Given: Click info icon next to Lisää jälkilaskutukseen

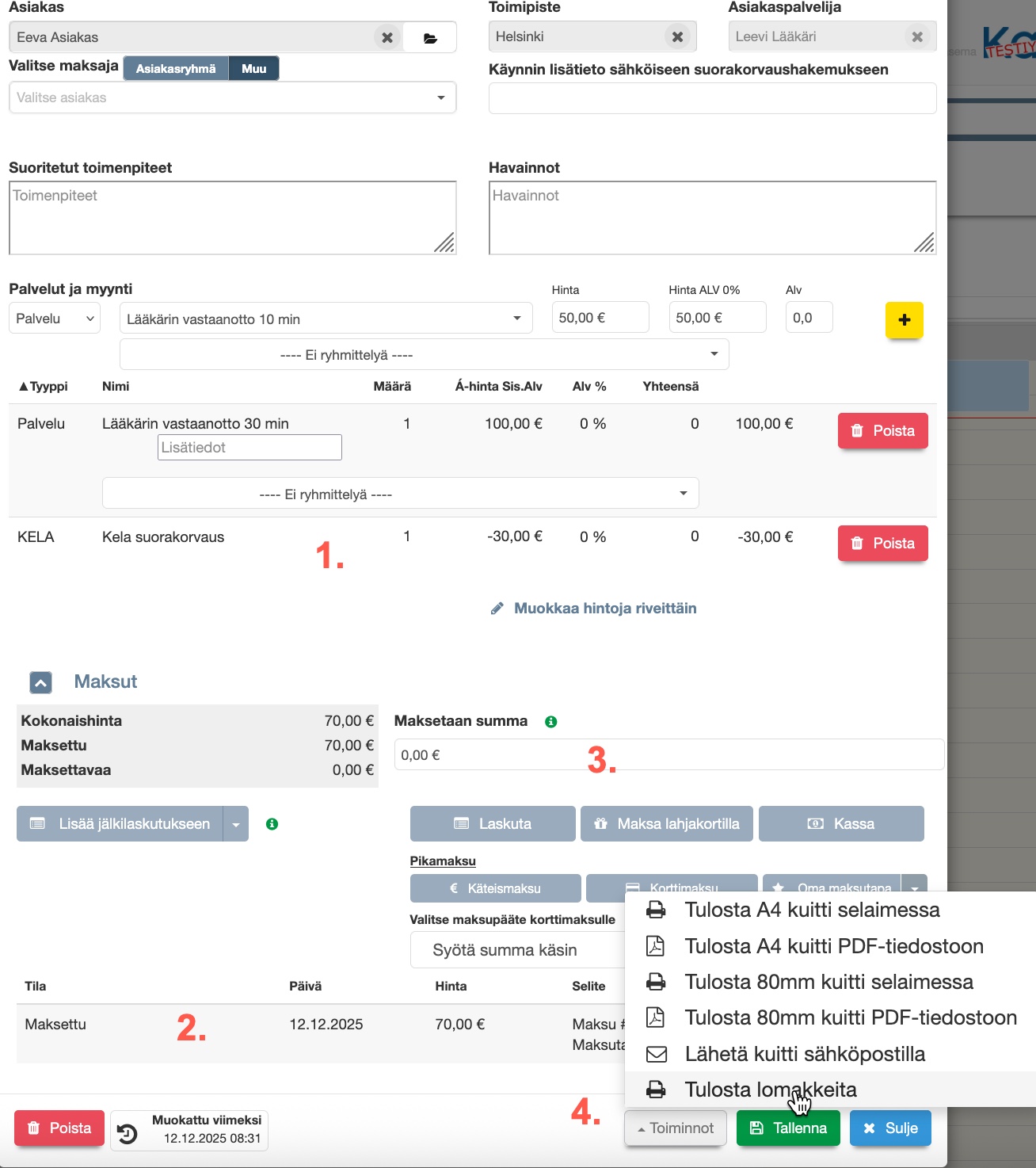Looking at the screenshot, I should click(272, 824).
